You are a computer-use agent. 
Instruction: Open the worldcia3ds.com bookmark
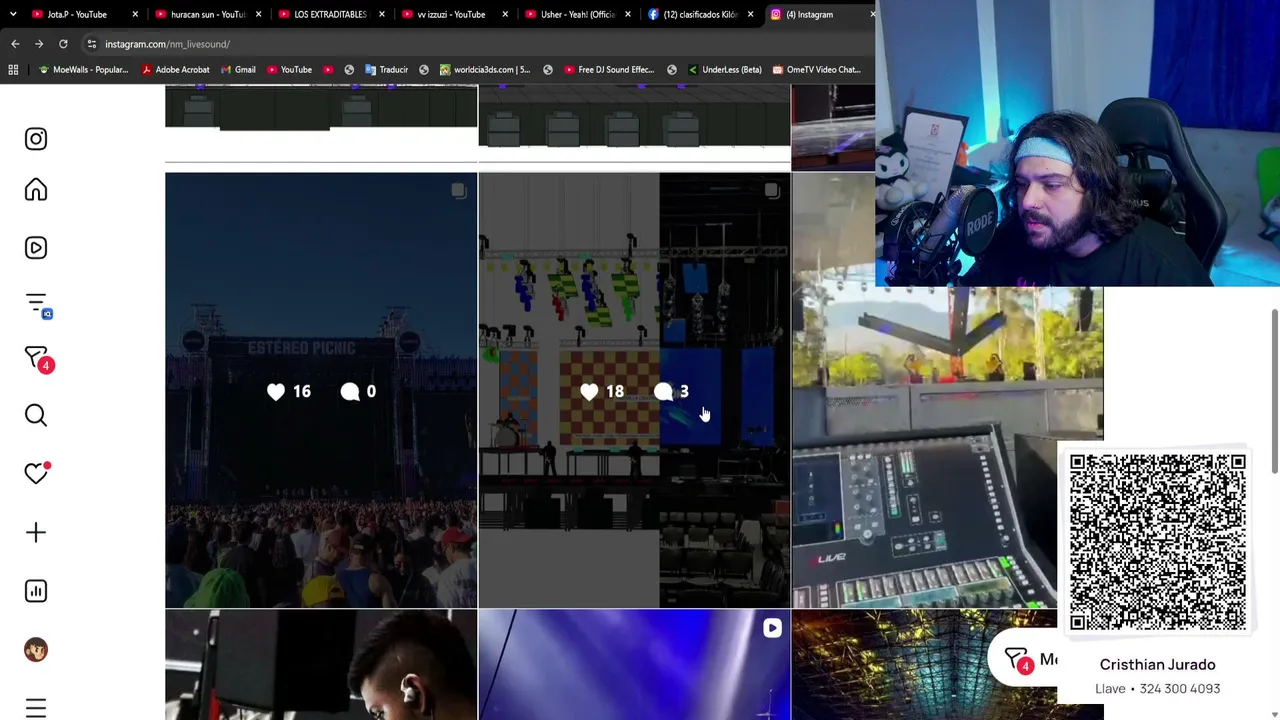(485, 70)
